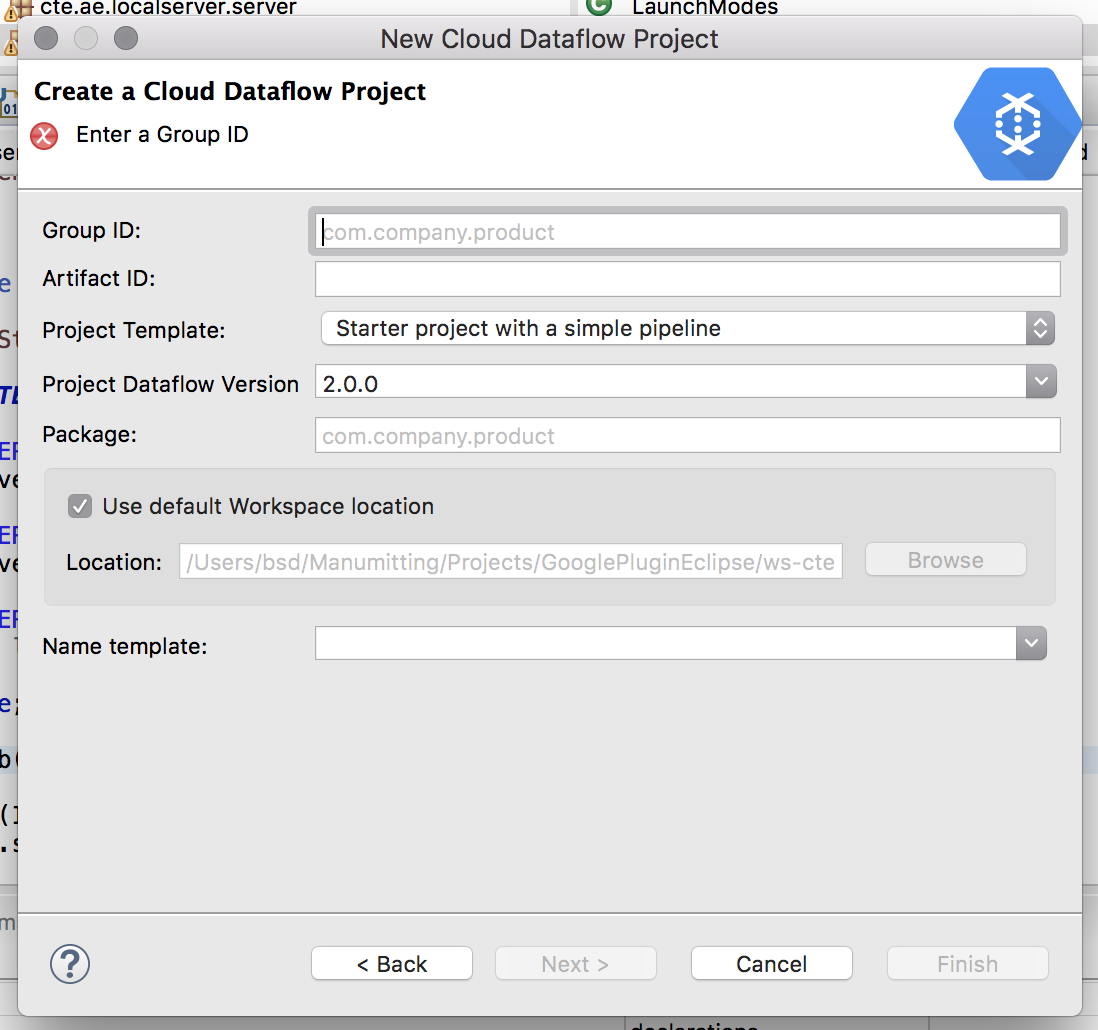This screenshot has height=1030, width=1098.
Task: Open the Name template dropdown
Action: tap(1031, 643)
